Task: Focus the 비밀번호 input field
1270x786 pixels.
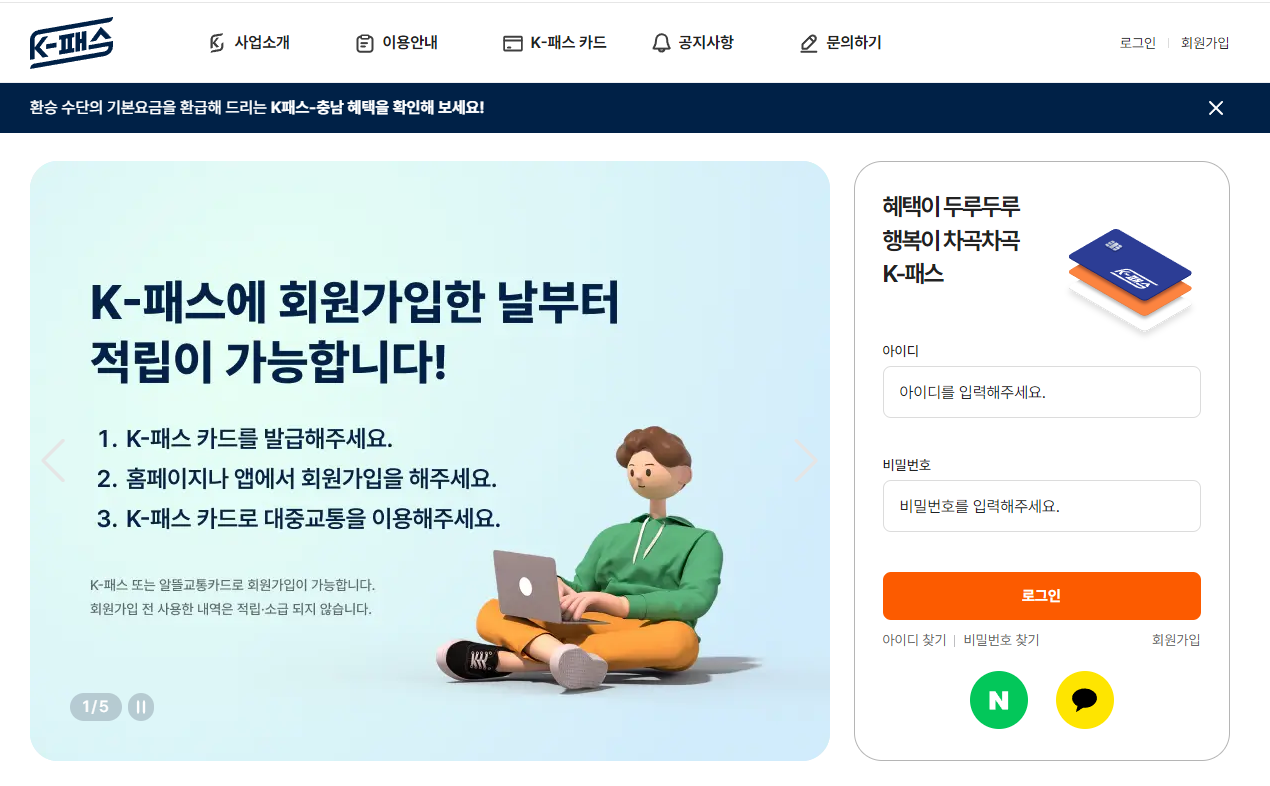Action: [1042, 506]
